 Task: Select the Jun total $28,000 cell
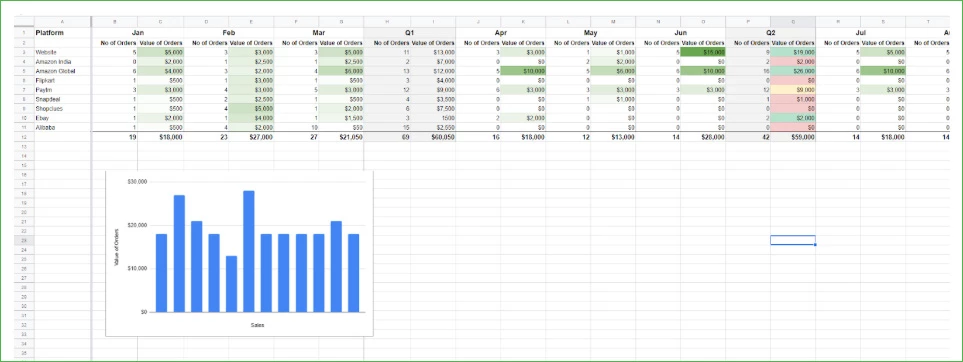point(703,137)
